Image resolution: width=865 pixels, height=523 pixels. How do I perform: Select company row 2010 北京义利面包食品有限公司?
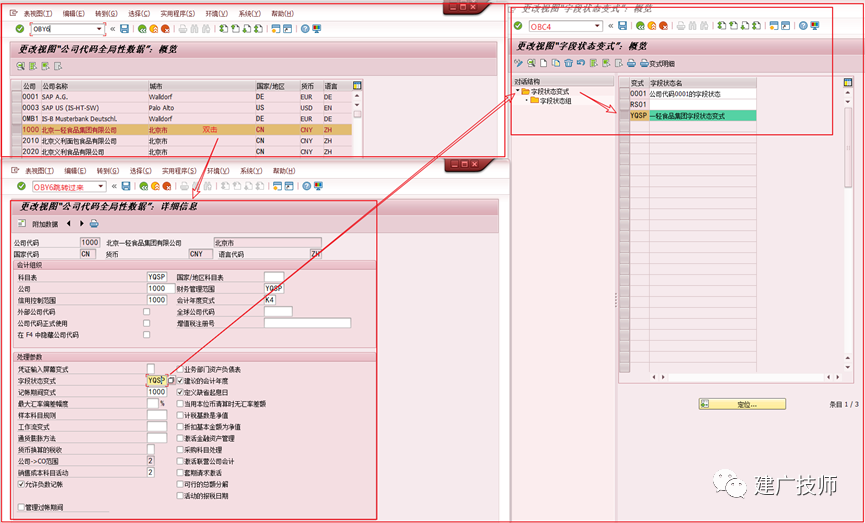186,141
